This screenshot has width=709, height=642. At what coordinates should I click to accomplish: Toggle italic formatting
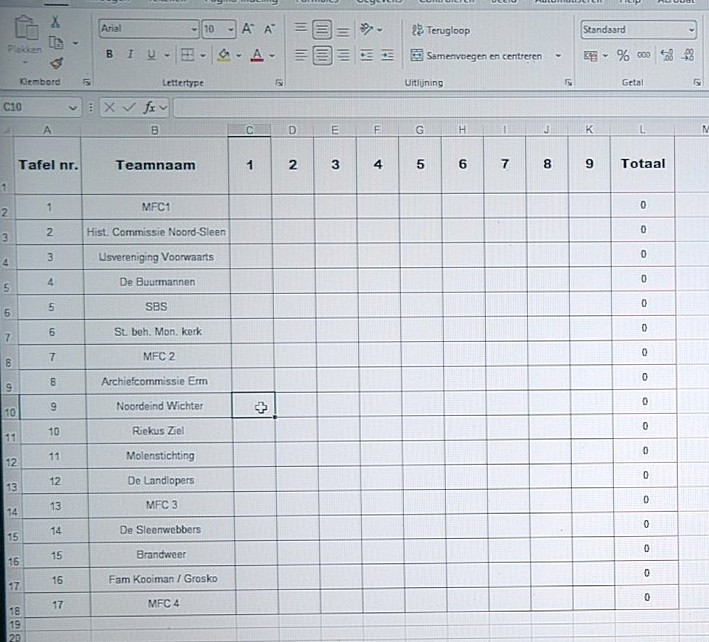131,55
